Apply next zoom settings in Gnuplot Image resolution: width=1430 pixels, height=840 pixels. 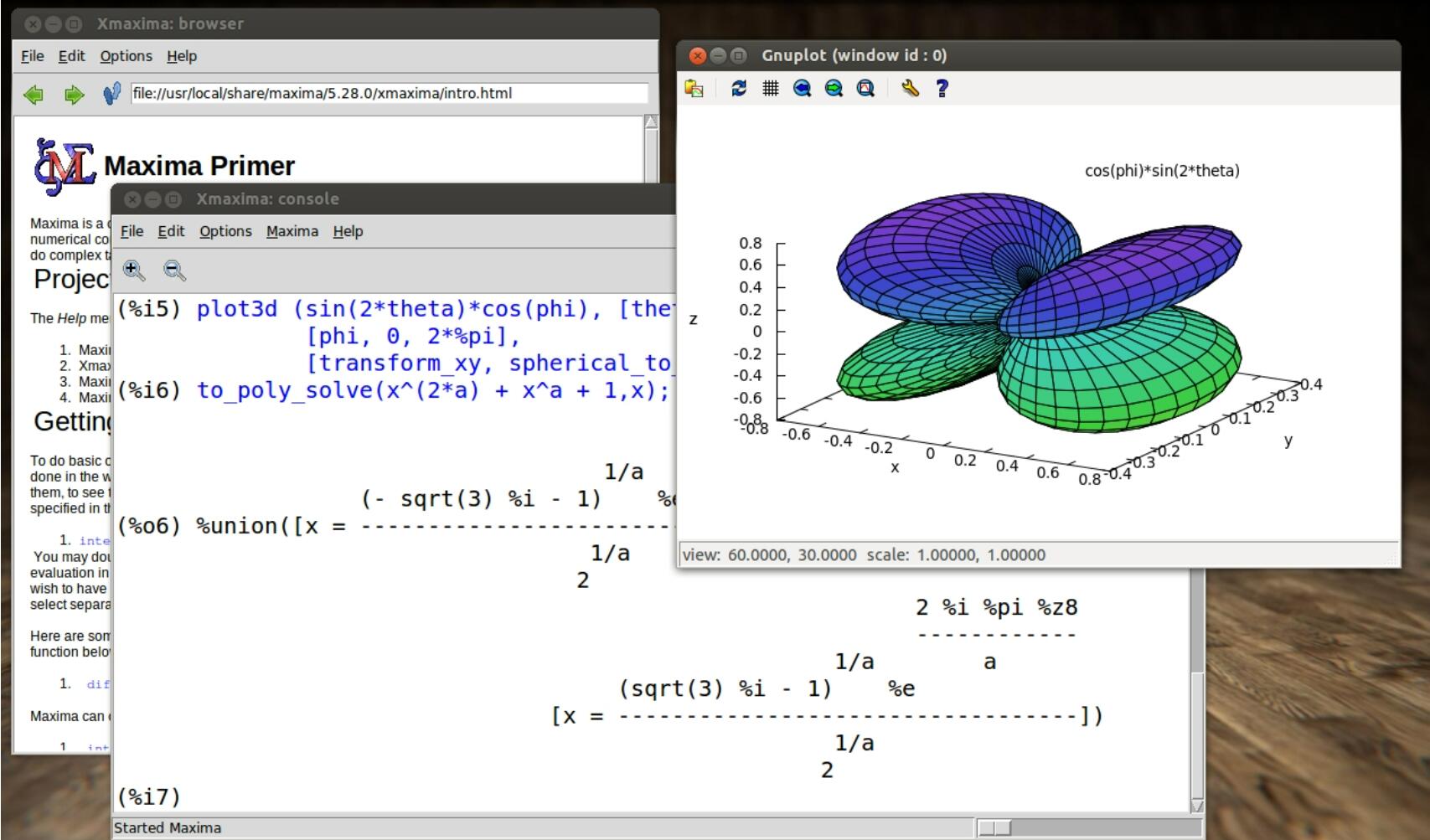(834, 88)
